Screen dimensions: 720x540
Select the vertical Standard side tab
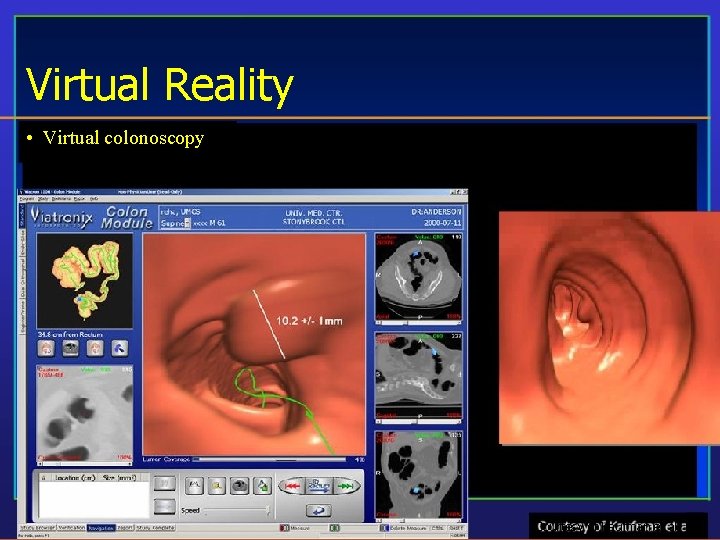click(22, 216)
